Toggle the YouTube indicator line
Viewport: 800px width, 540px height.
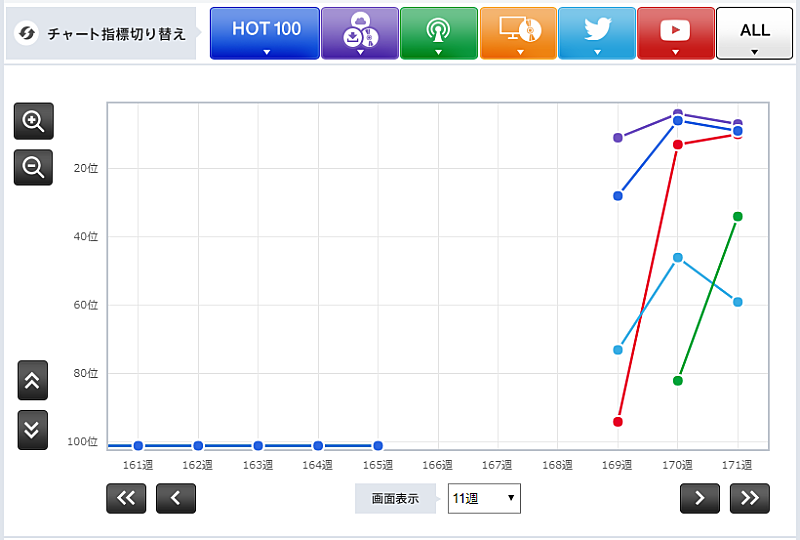point(675,33)
